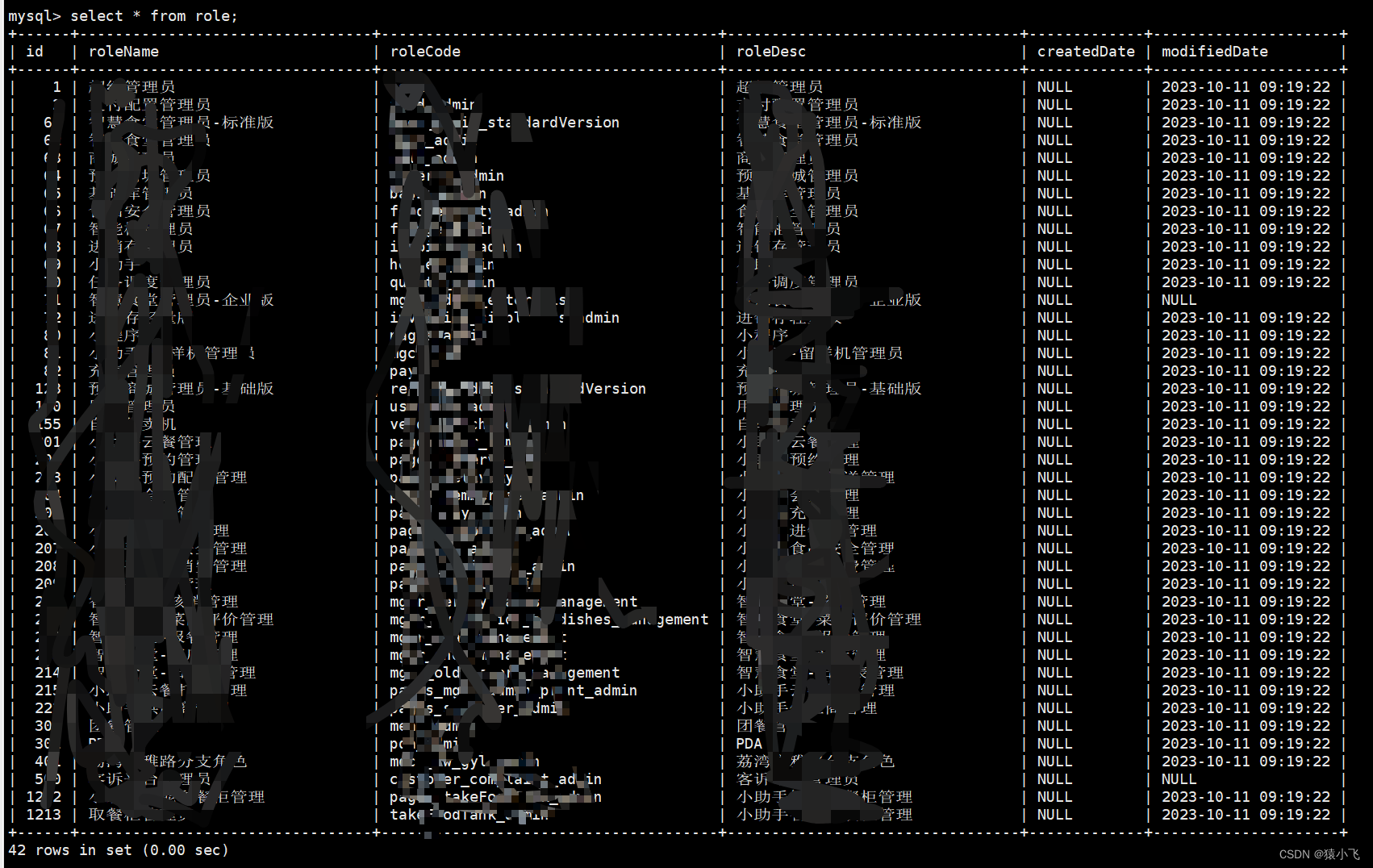This screenshot has width=1373, height=868.
Task: Select the timestamp 2023-10-11 09:19:22 in row one
Action: [x=1246, y=86]
